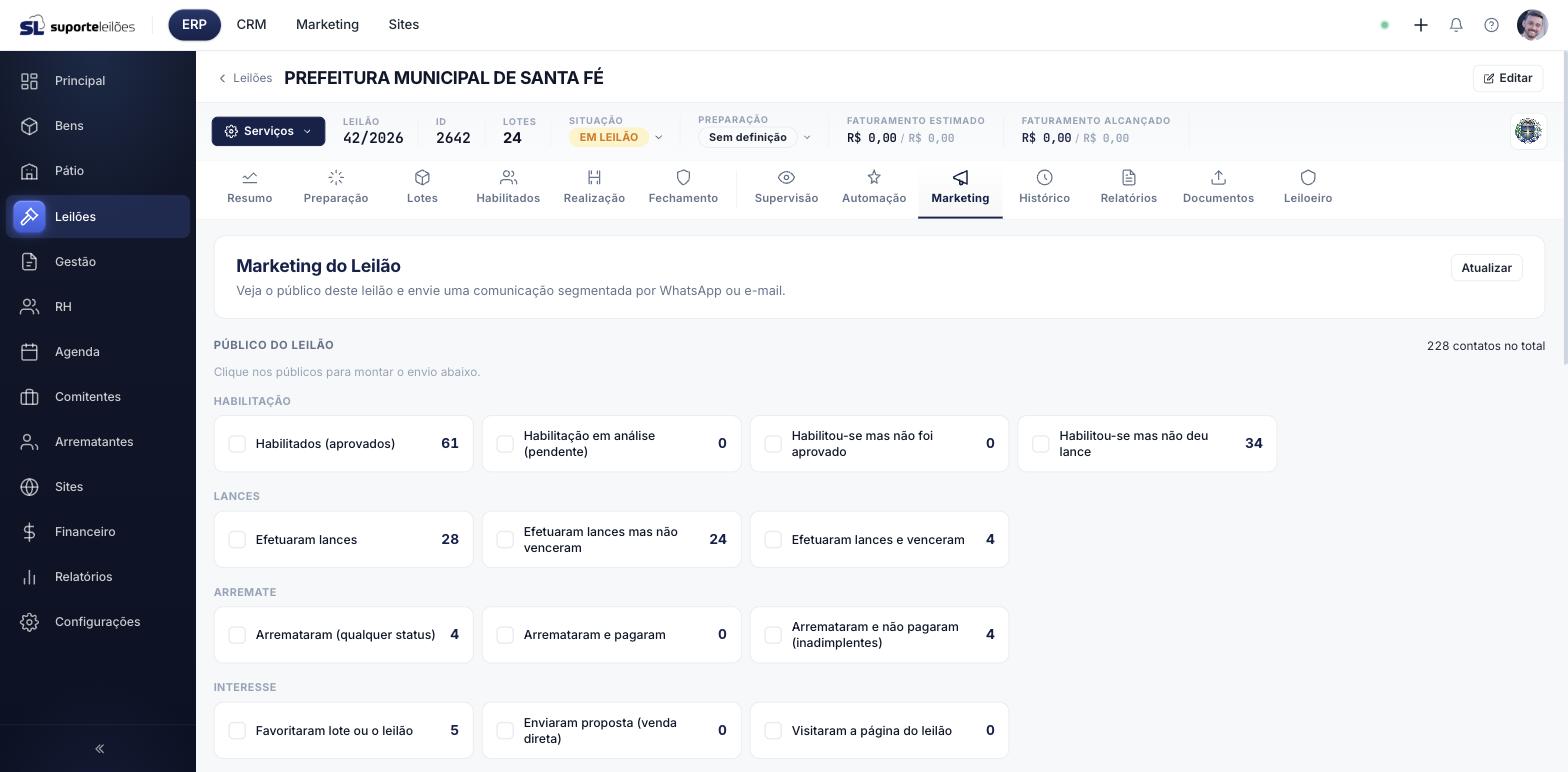The height and width of the screenshot is (772, 1568).
Task: Open the Documentos upload tab
Action: click(x=1218, y=187)
